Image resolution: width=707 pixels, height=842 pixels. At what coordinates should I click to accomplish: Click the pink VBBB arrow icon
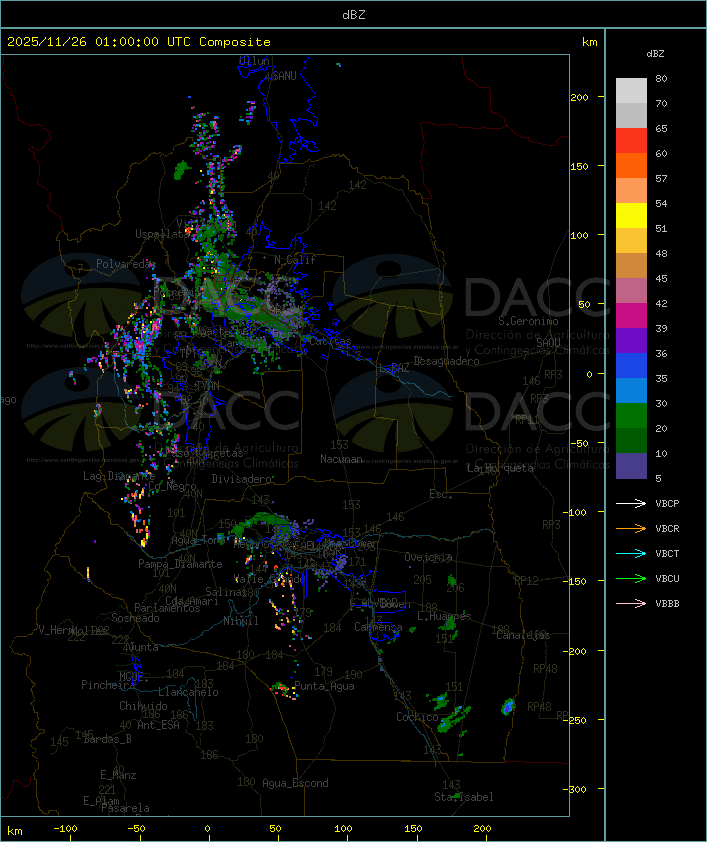click(x=631, y=603)
